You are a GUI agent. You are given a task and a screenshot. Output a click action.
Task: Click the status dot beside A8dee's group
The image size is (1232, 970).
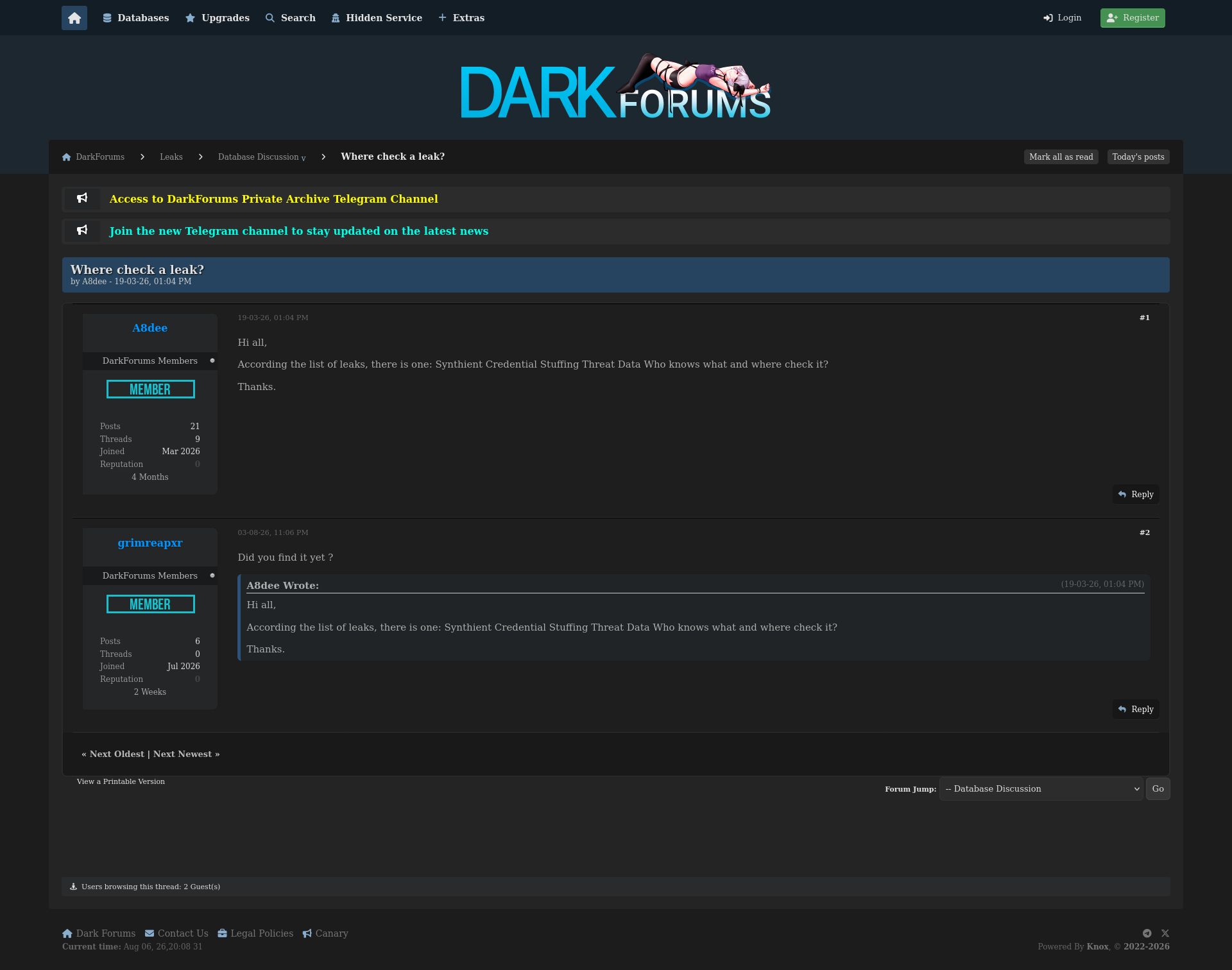click(212, 361)
